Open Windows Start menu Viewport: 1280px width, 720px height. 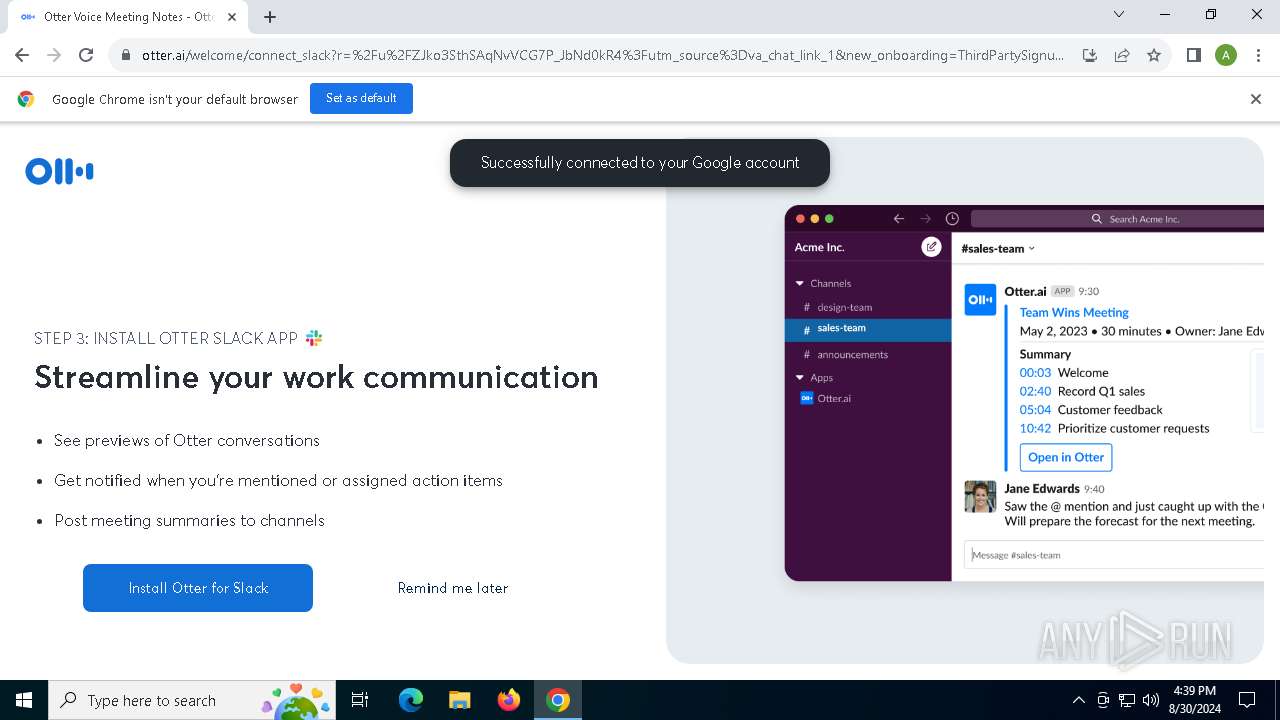tap(24, 700)
